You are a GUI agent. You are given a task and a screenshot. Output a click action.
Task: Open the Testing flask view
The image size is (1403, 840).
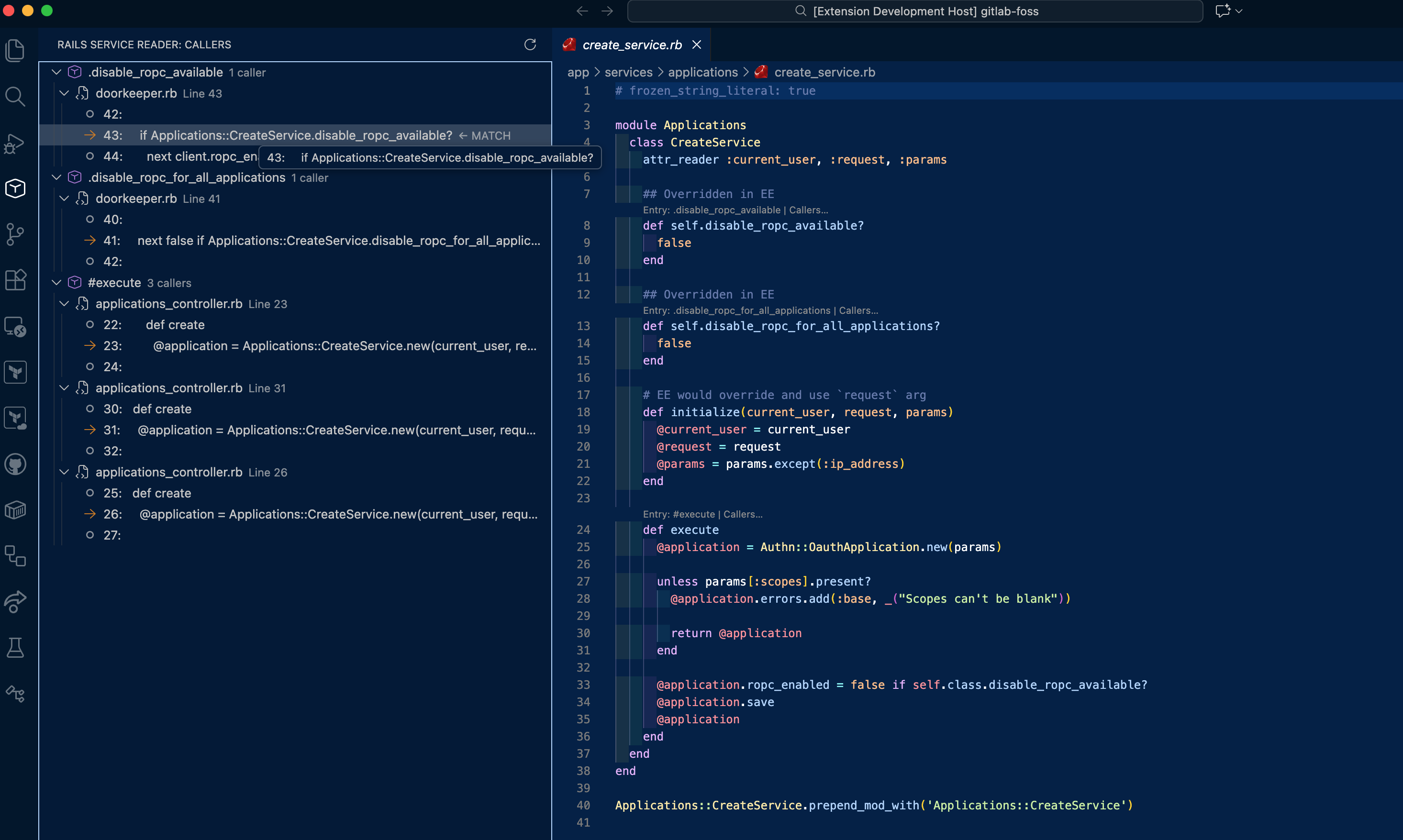click(x=15, y=648)
